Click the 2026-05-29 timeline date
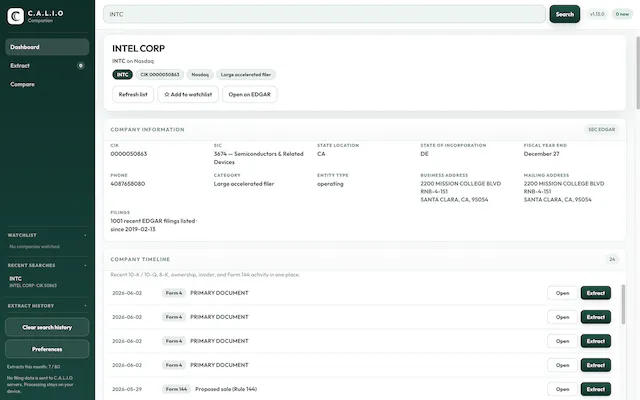Image resolution: width=640 pixels, height=400 pixels. pos(127,389)
